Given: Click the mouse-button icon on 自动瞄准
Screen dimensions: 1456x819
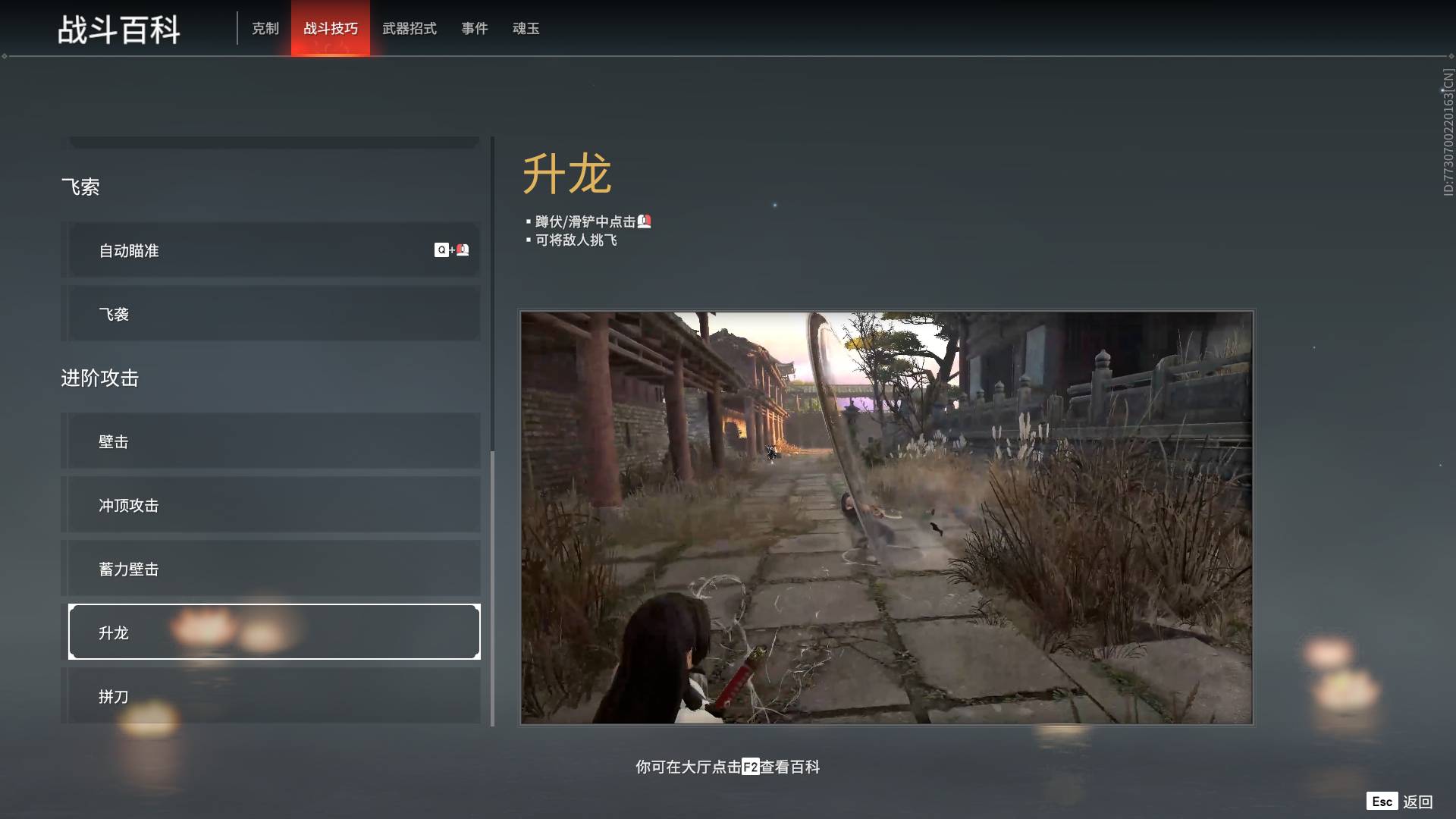Looking at the screenshot, I should pos(463,249).
